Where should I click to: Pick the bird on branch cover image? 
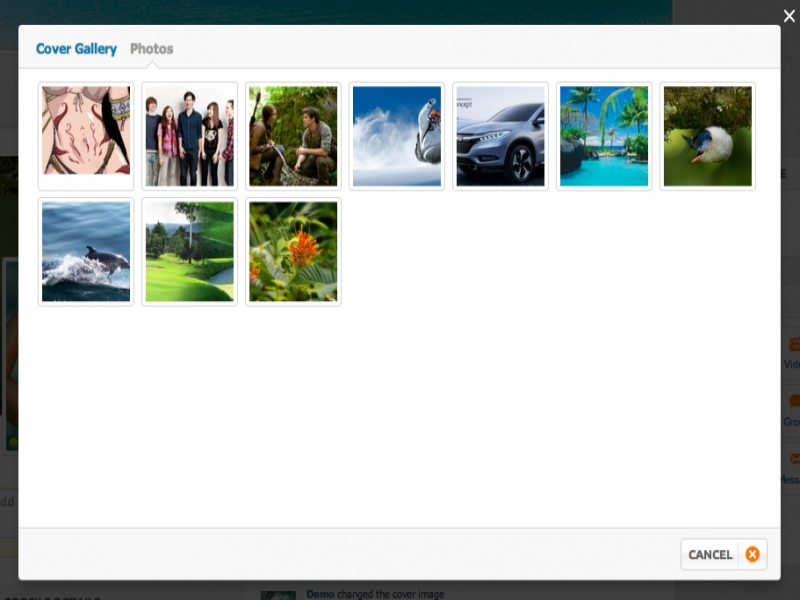click(x=708, y=136)
